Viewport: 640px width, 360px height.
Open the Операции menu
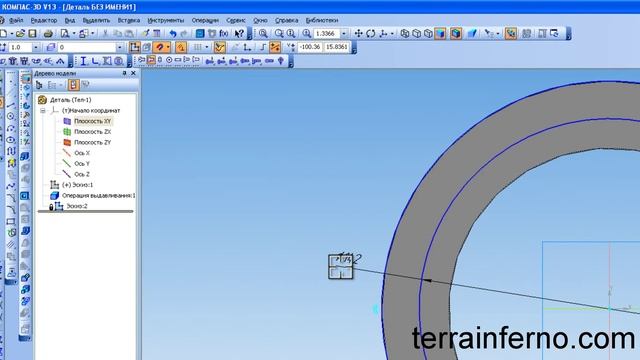(x=205, y=20)
